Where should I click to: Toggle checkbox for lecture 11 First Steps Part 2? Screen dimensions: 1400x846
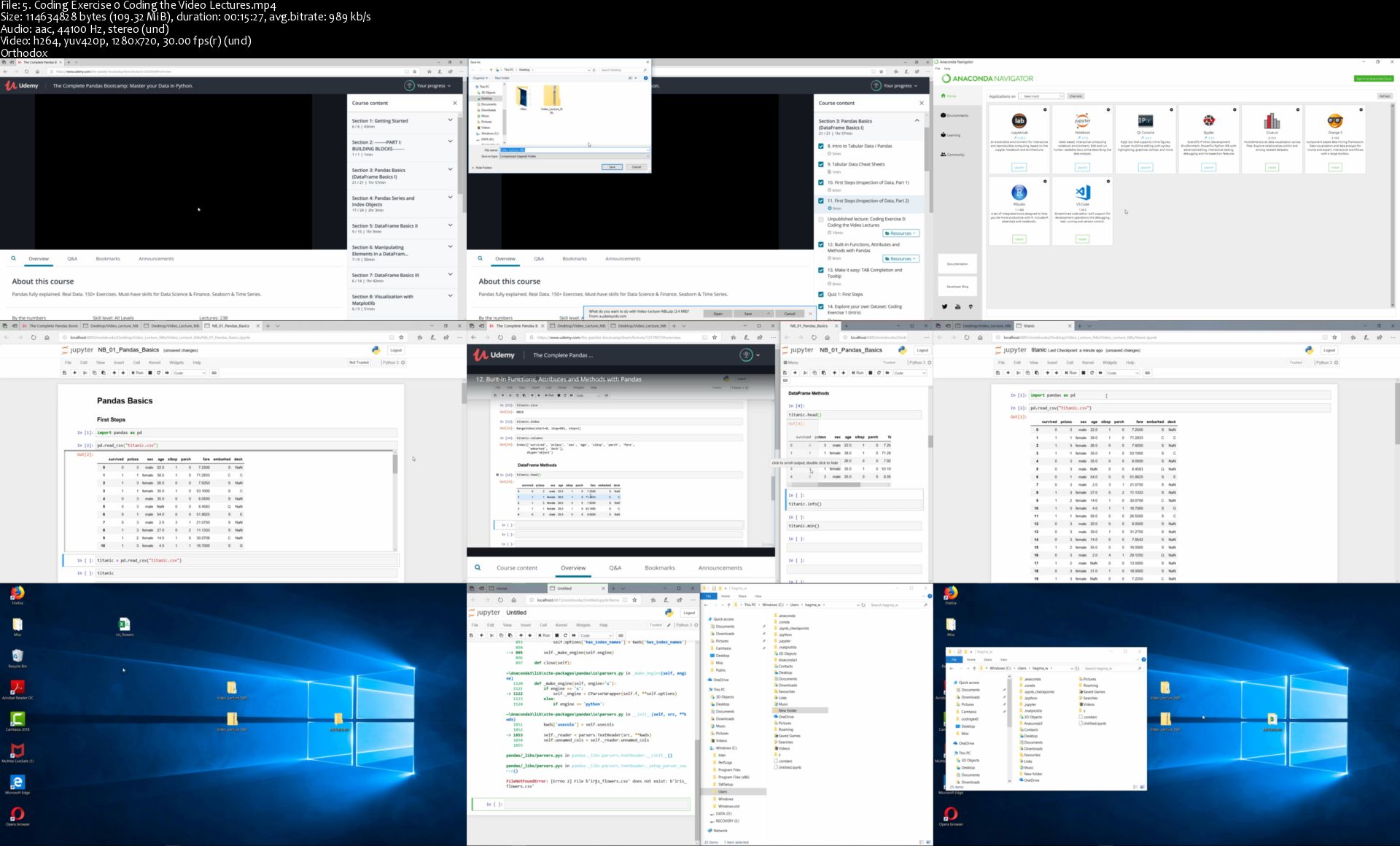coord(821,201)
